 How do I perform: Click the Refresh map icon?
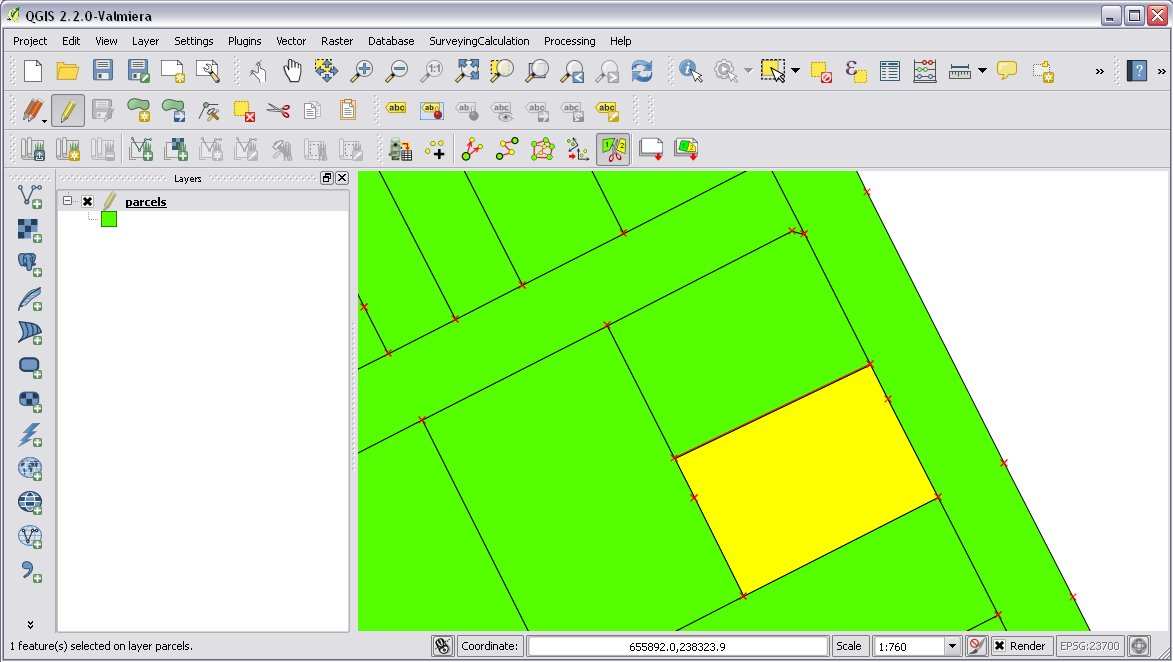pyautogui.click(x=641, y=70)
